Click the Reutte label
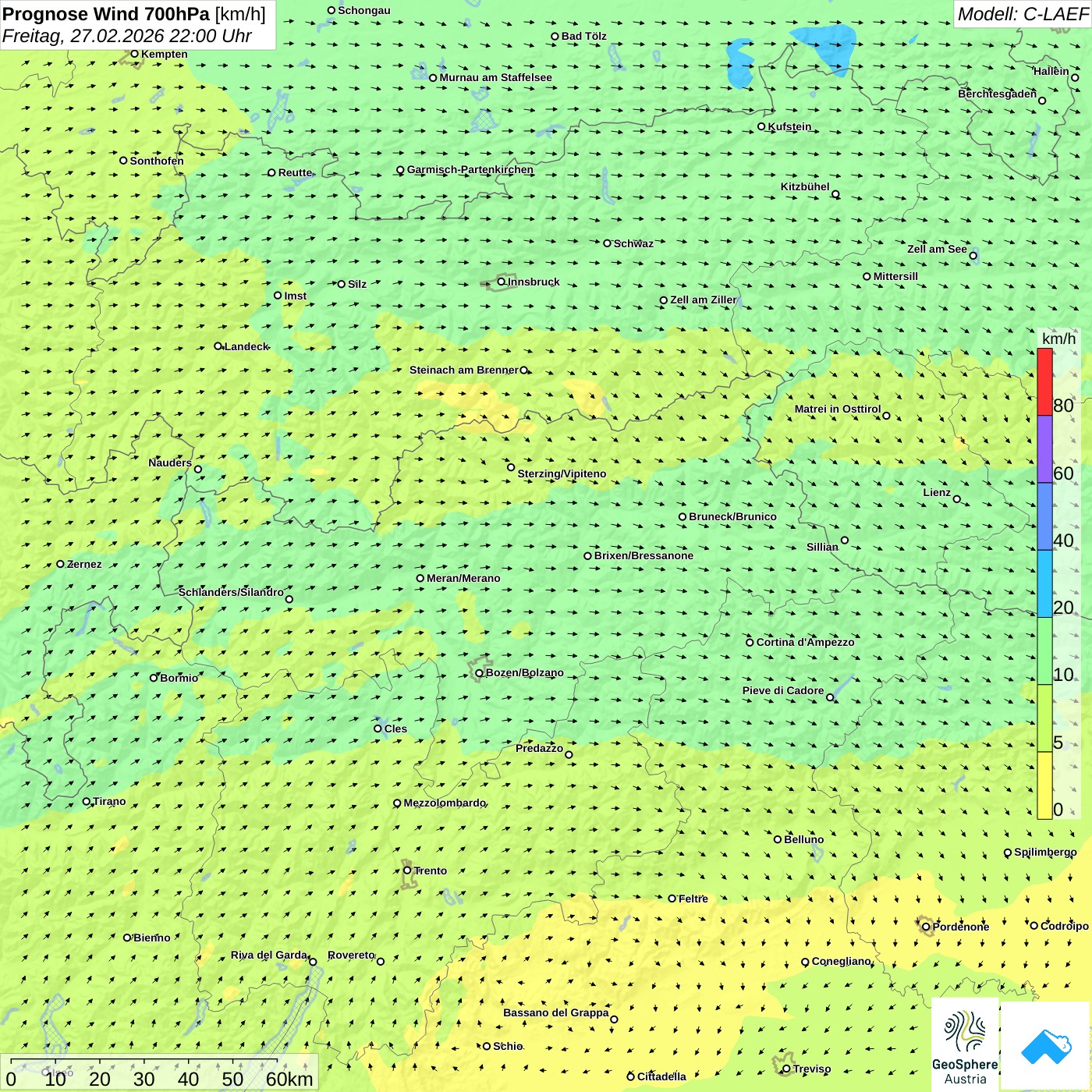1092x1092 pixels. coord(295,172)
